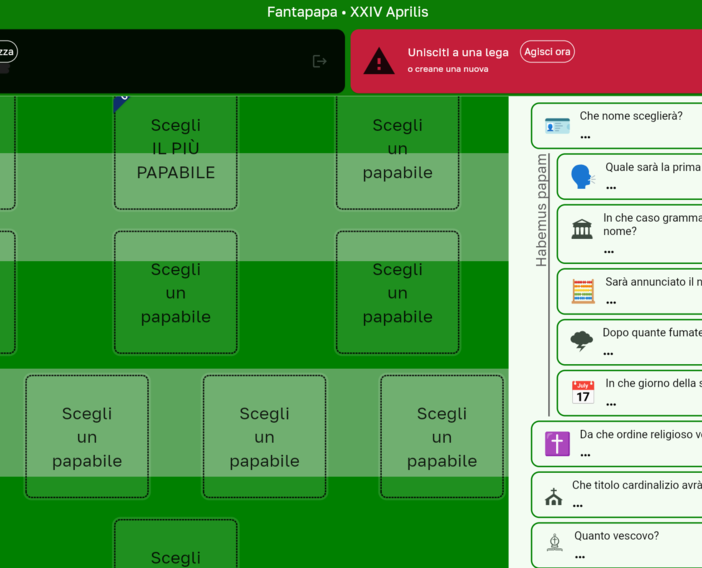This screenshot has width=702, height=568.
Task: Click the thunder cloud icon
Action: [582, 341]
